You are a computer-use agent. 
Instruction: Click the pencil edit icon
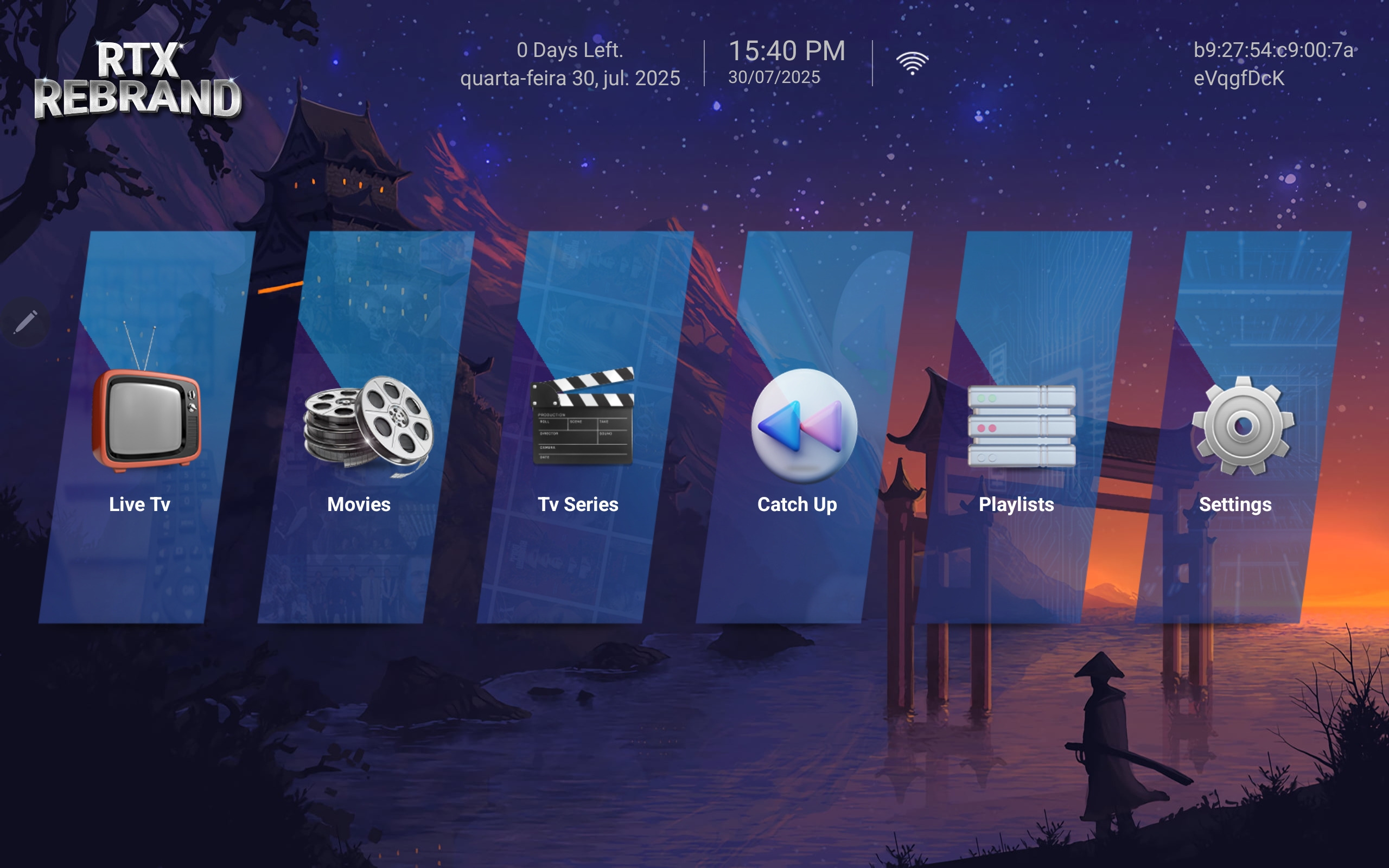[26, 322]
